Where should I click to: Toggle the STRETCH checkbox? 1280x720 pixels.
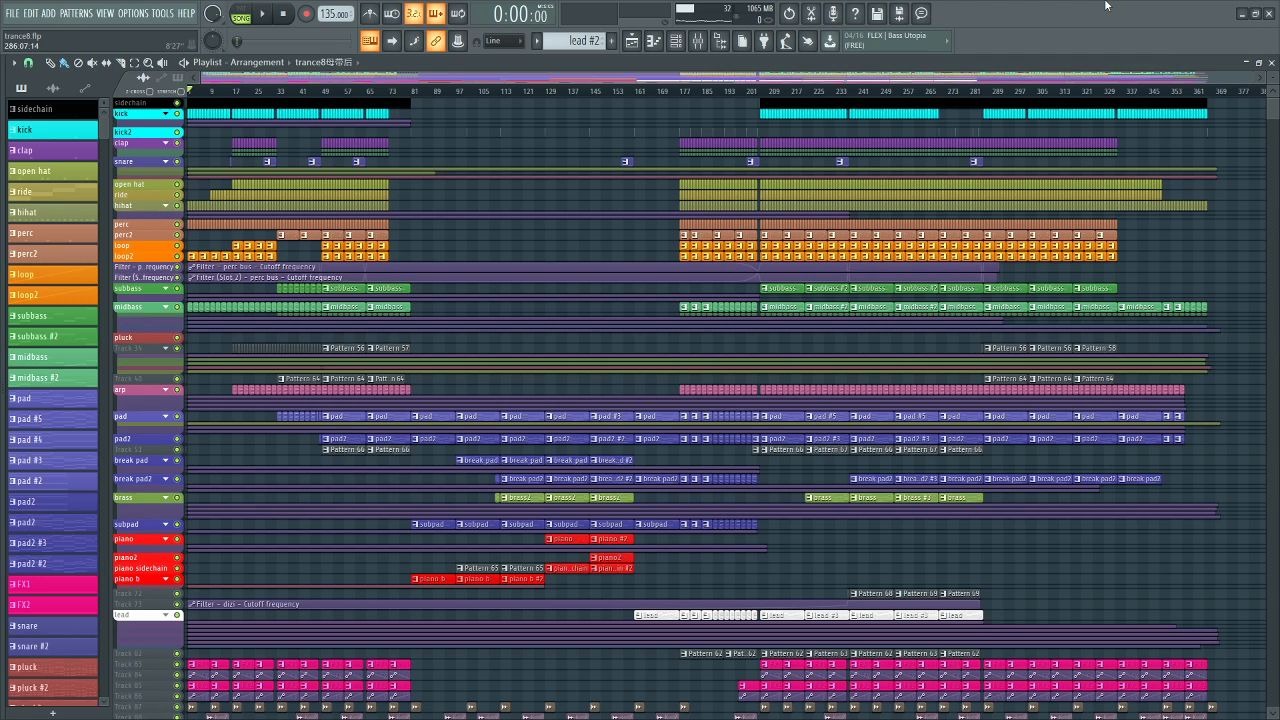pyautogui.click(x=179, y=92)
